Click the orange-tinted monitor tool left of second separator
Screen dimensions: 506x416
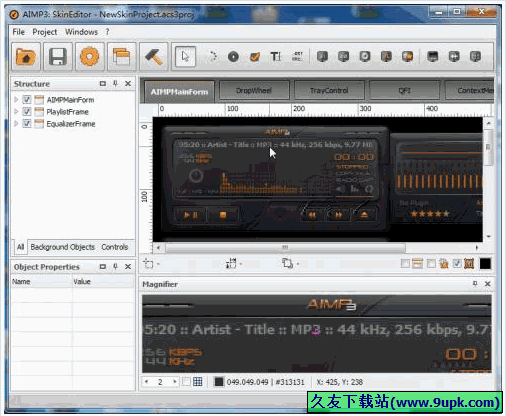click(407, 56)
